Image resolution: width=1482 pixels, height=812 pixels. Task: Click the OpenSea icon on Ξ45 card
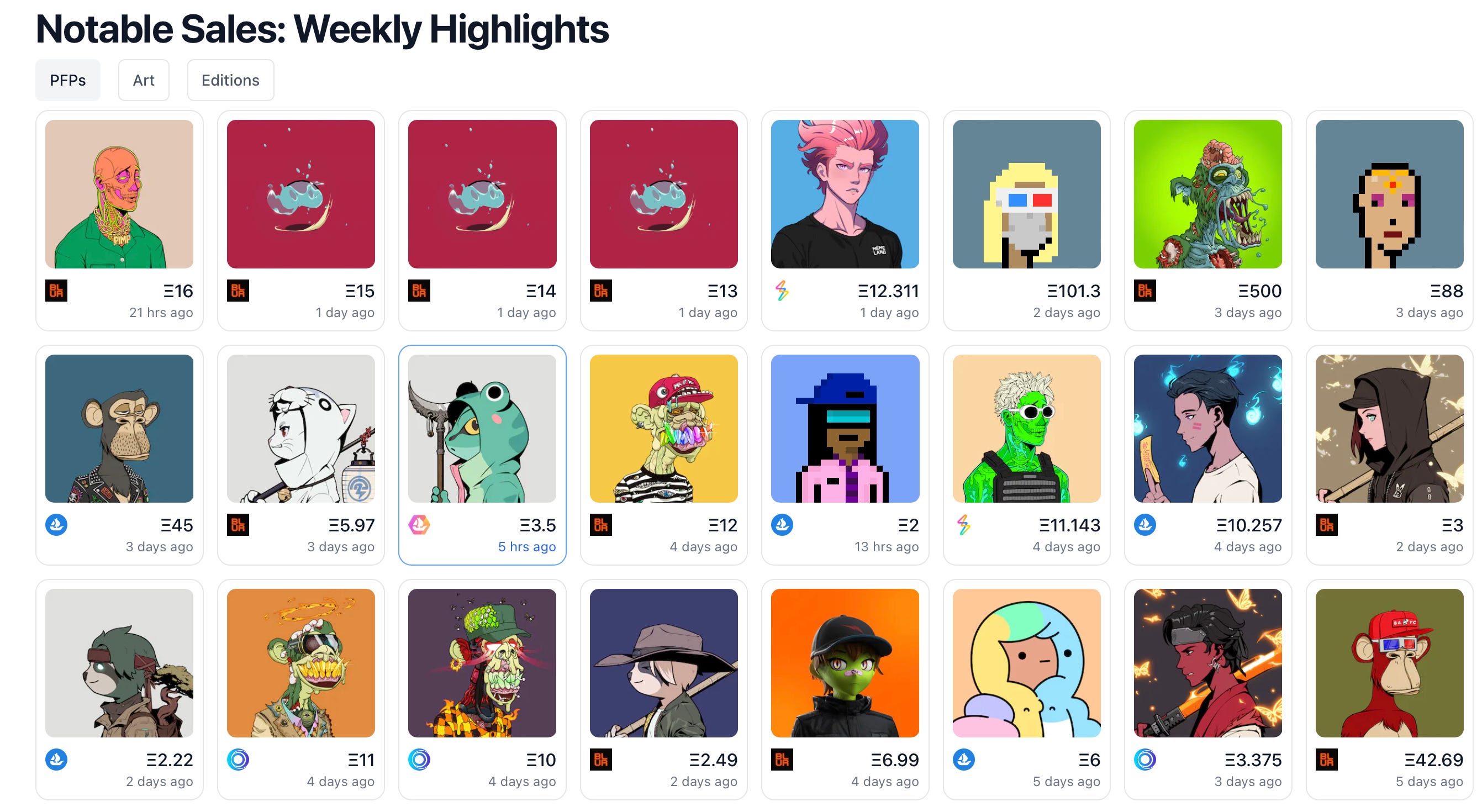pyautogui.click(x=56, y=525)
